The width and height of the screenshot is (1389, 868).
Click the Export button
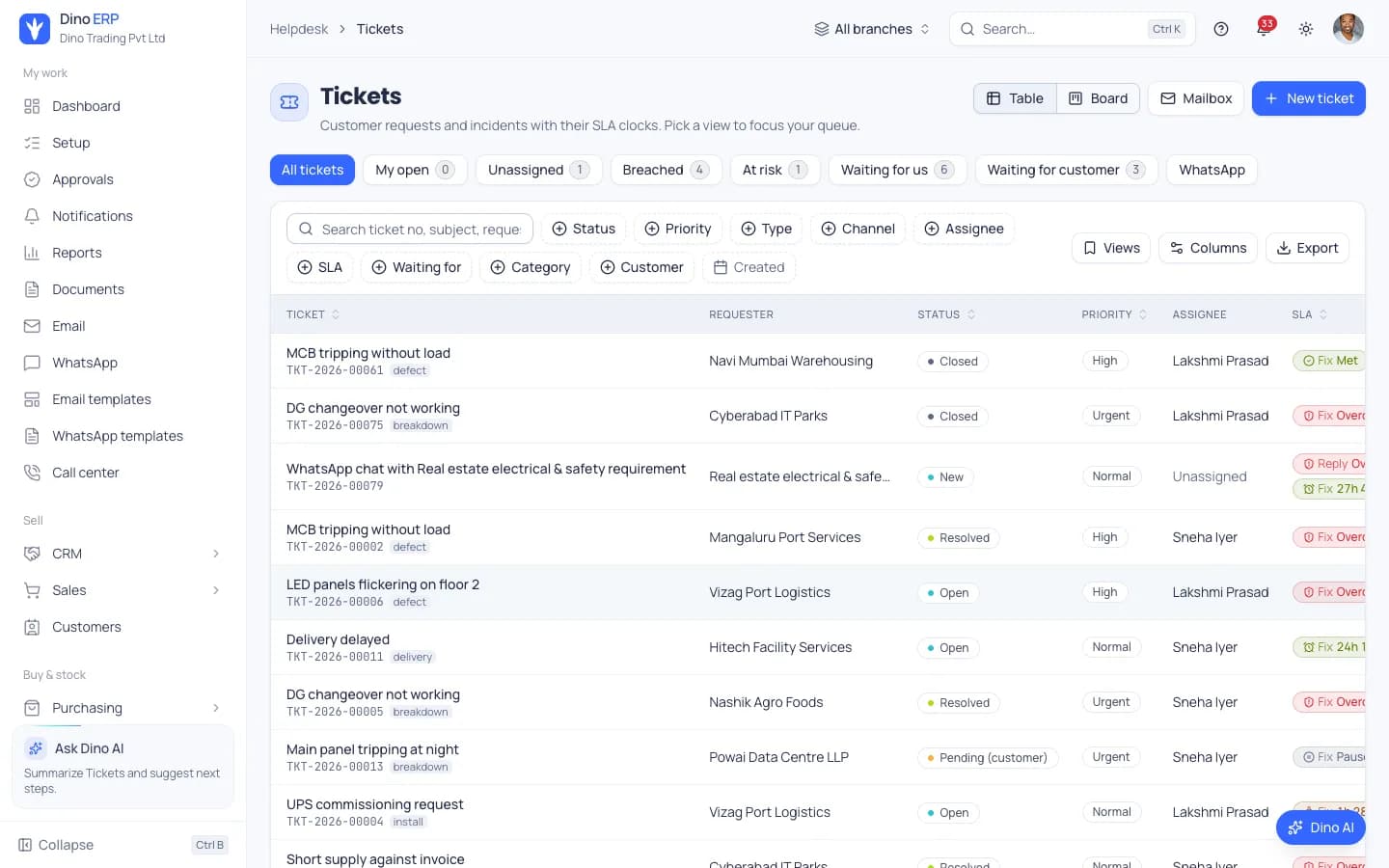1307,248
